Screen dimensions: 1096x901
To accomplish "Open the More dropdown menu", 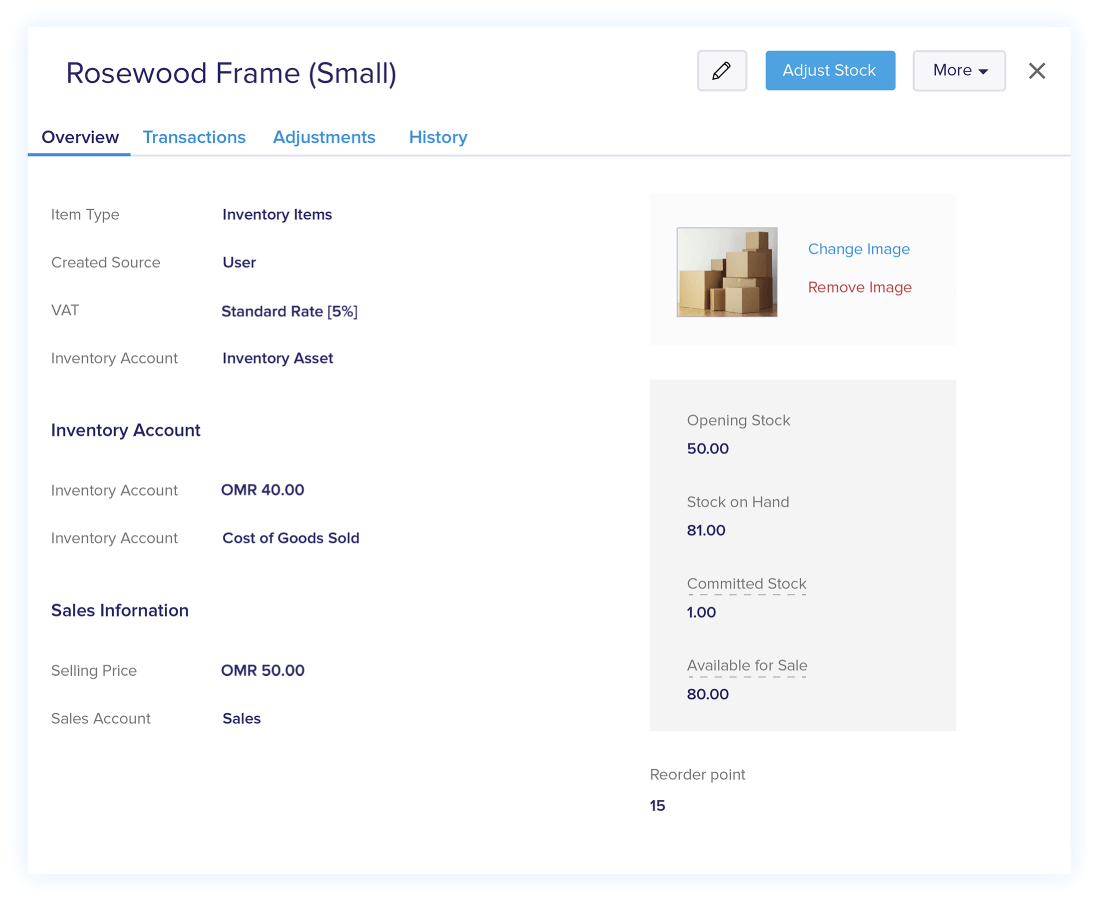I will (959, 71).
